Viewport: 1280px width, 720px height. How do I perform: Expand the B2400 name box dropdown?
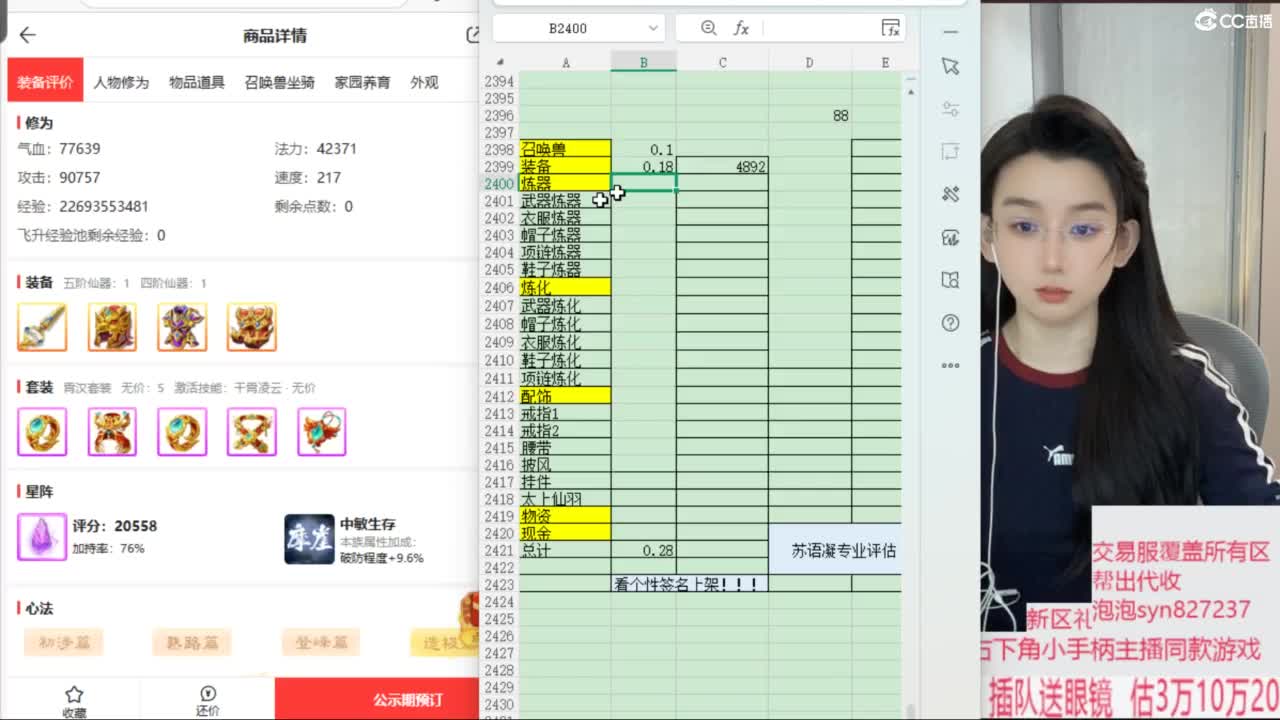pyautogui.click(x=653, y=28)
